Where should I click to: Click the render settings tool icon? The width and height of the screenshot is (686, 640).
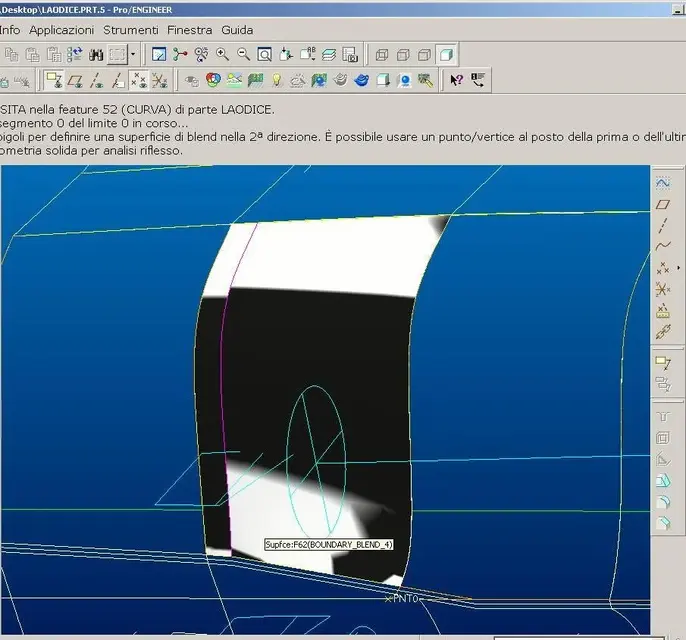pos(426,80)
